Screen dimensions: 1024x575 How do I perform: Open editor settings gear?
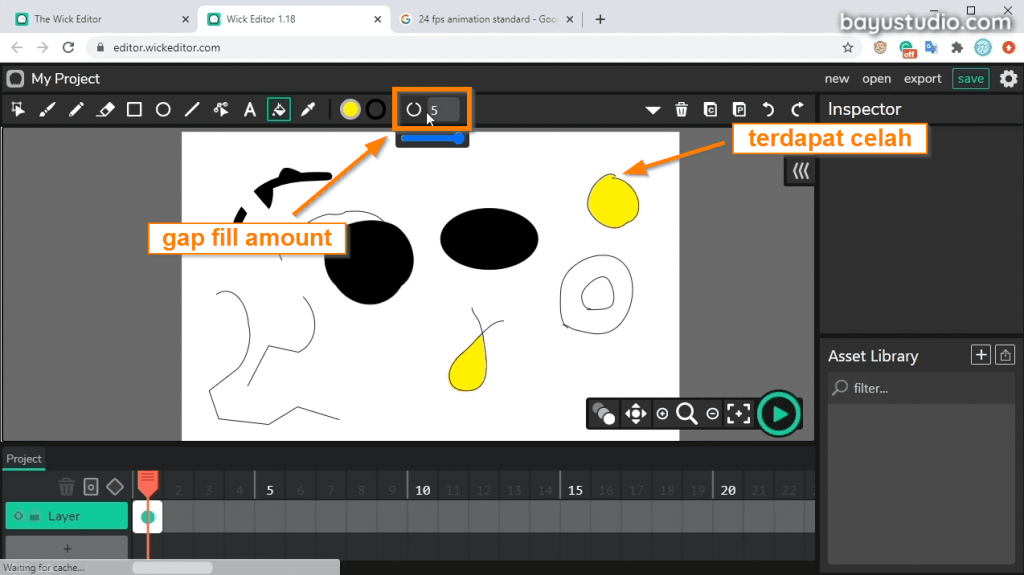click(x=1008, y=78)
